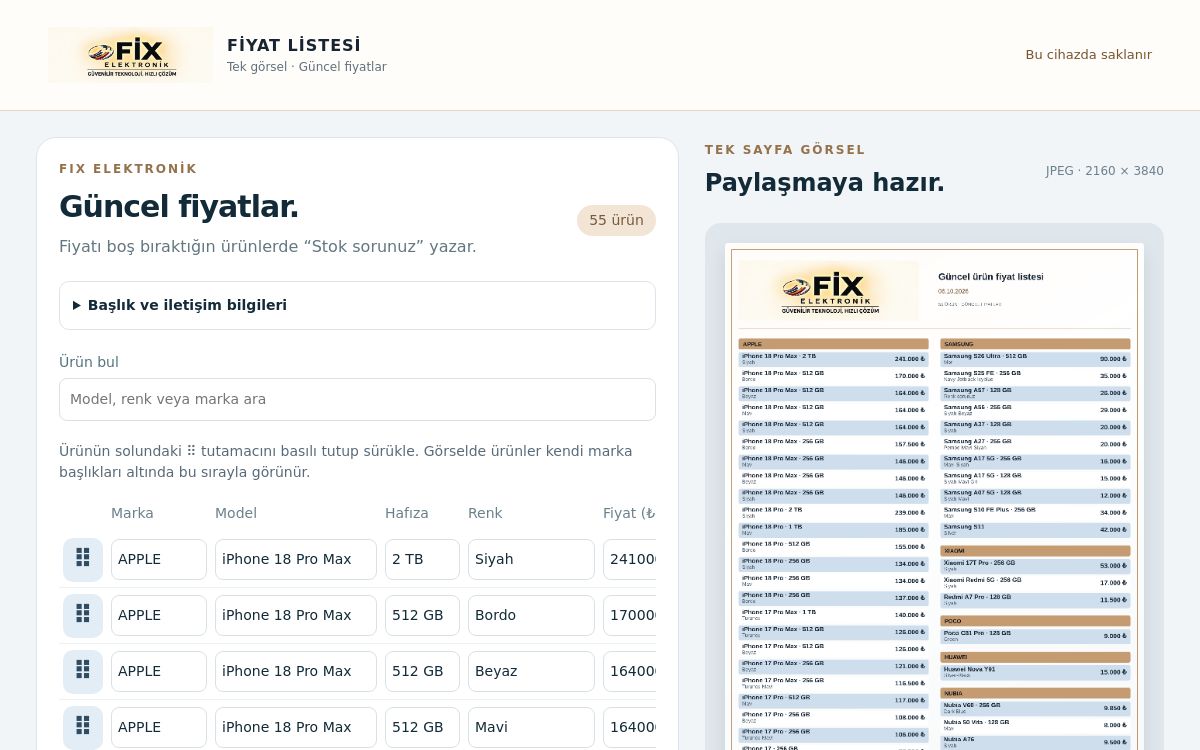Edit the Siyah color field
1200x750 pixels.
[531, 560]
